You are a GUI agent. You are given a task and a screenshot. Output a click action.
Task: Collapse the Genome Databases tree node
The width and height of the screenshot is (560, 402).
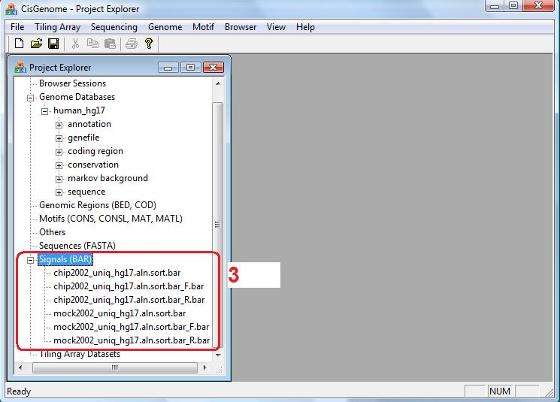point(31,97)
